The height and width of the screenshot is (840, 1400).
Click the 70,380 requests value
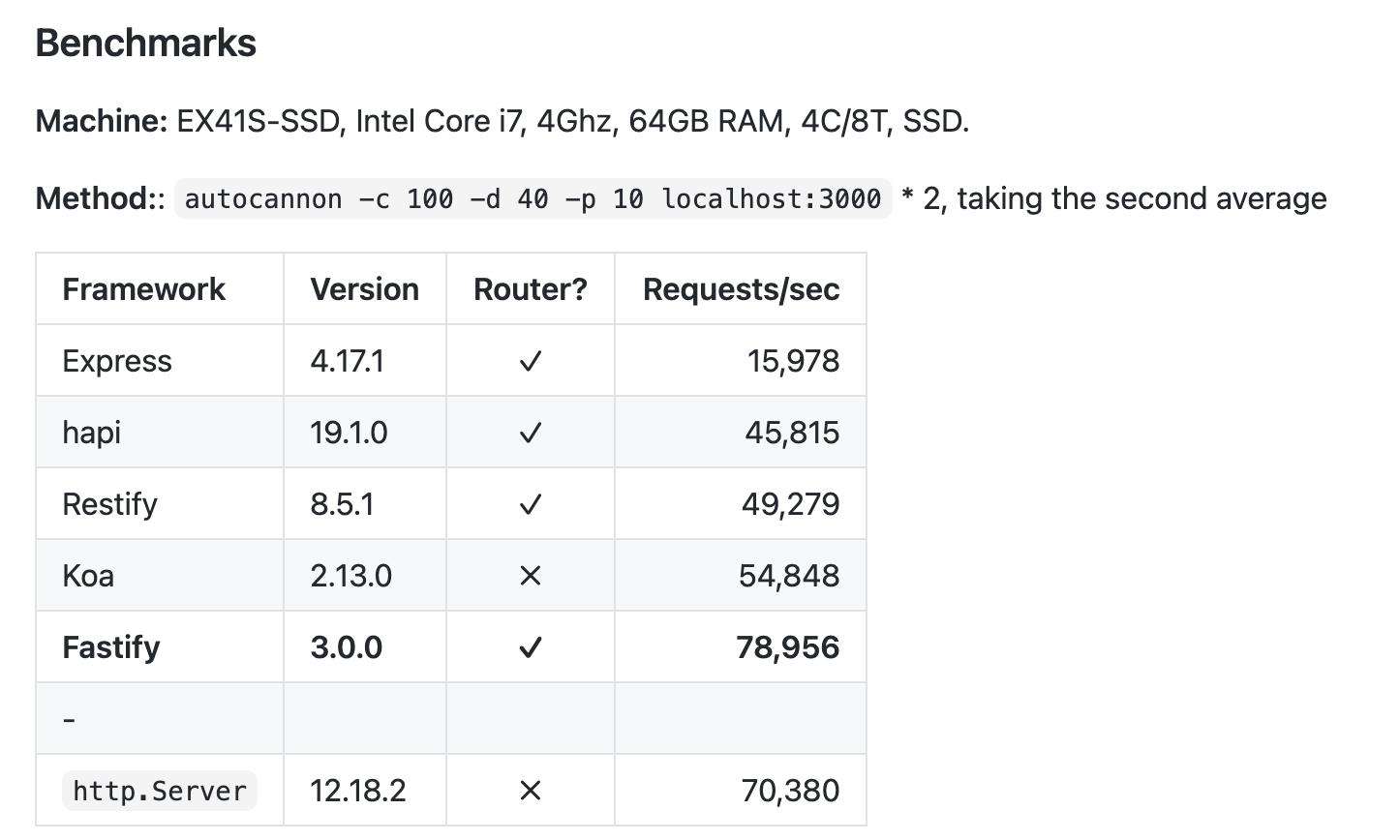[x=790, y=791]
